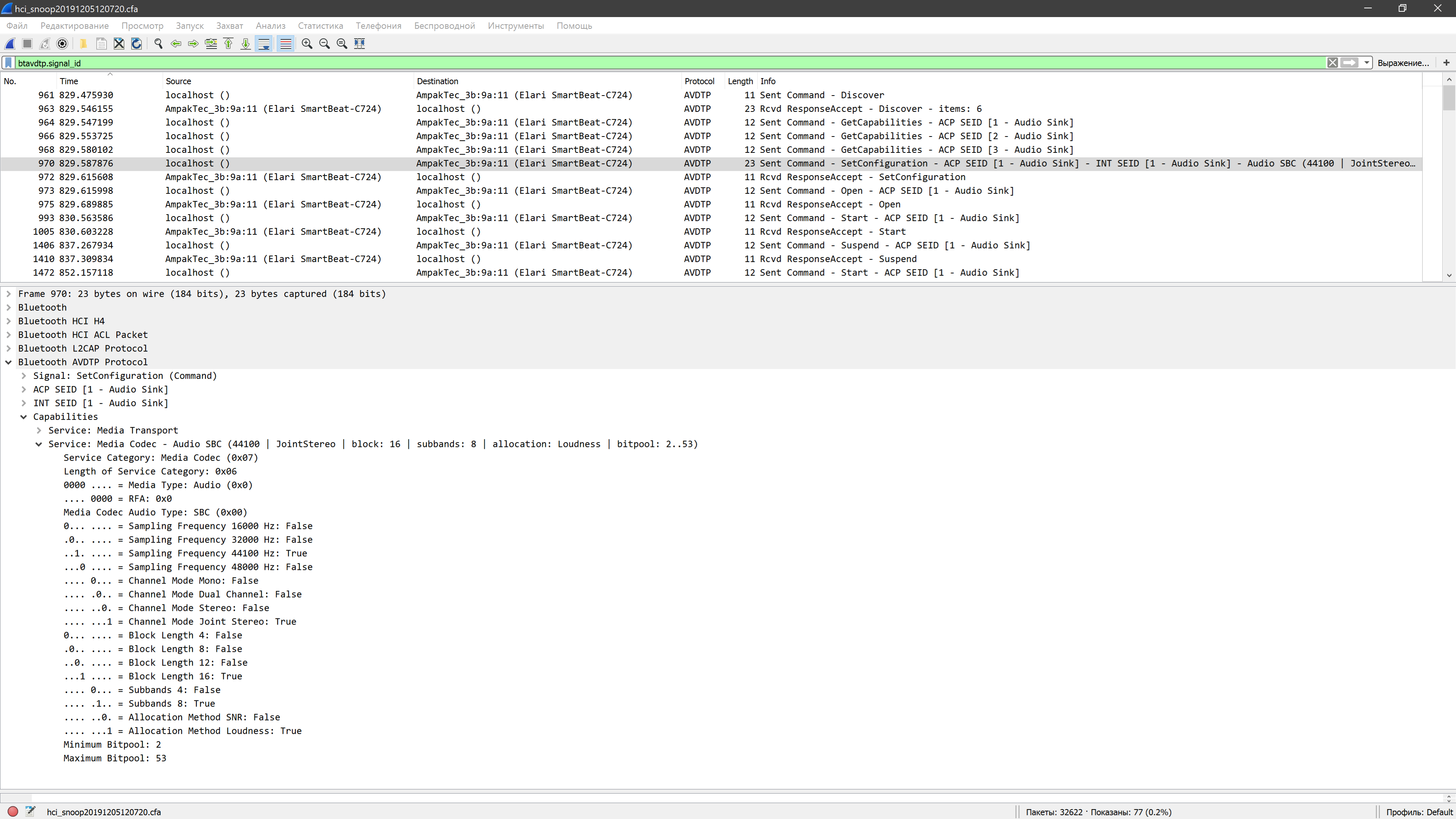
Task: Toggle packet colorization rules button
Action: point(286,44)
